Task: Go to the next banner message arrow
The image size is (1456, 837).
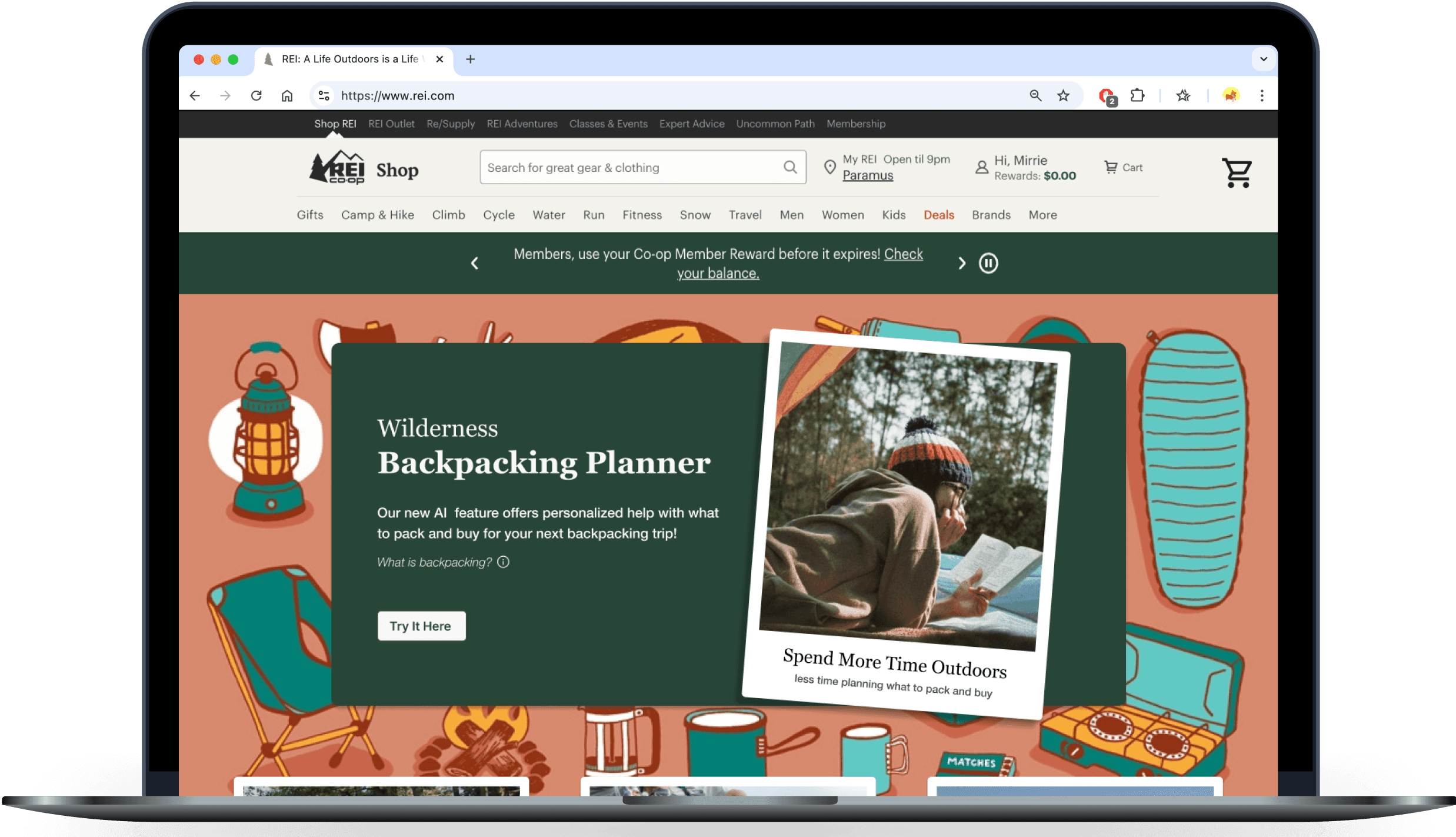Action: (x=962, y=263)
